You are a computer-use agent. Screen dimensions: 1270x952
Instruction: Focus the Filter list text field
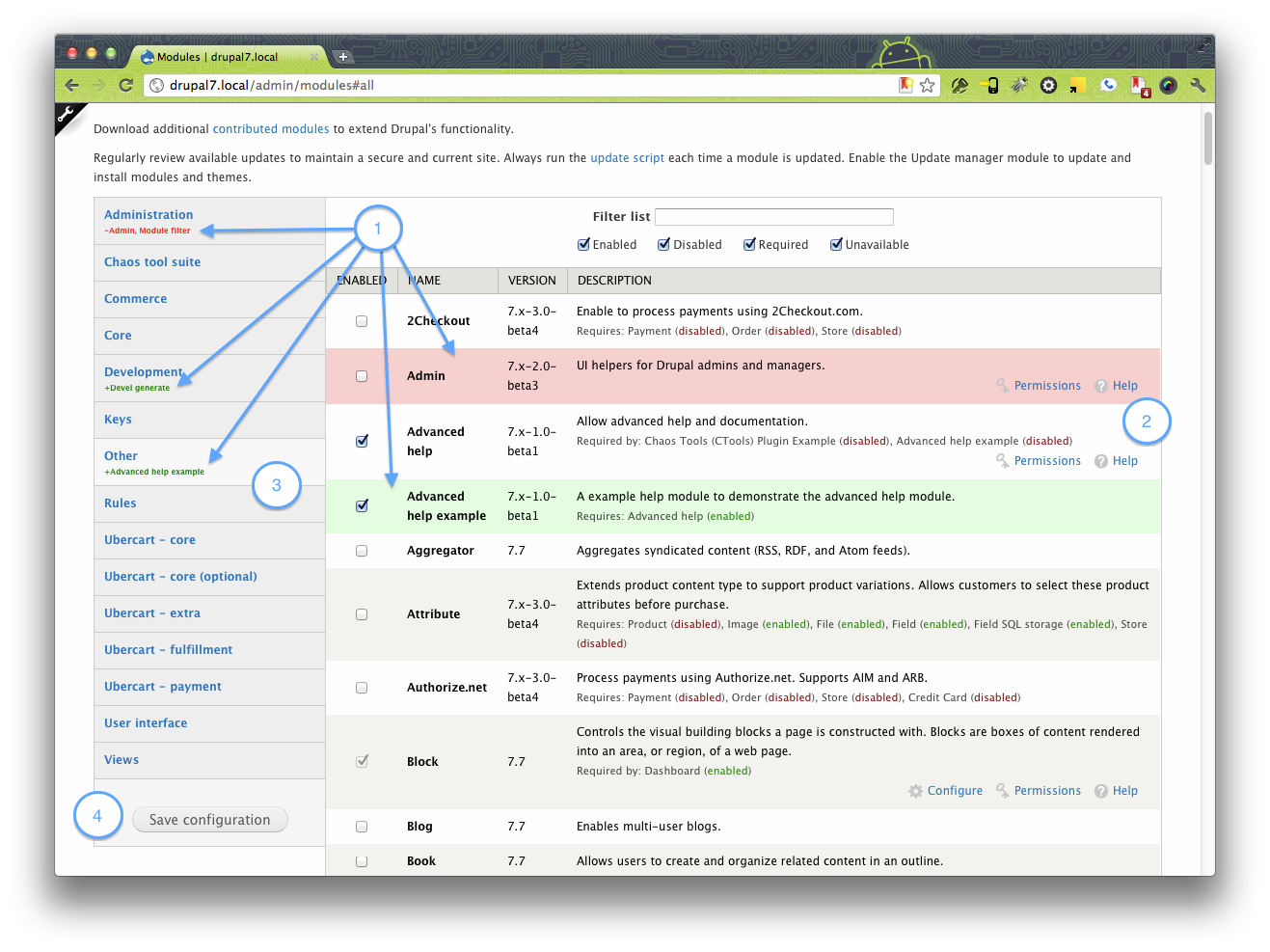click(774, 217)
